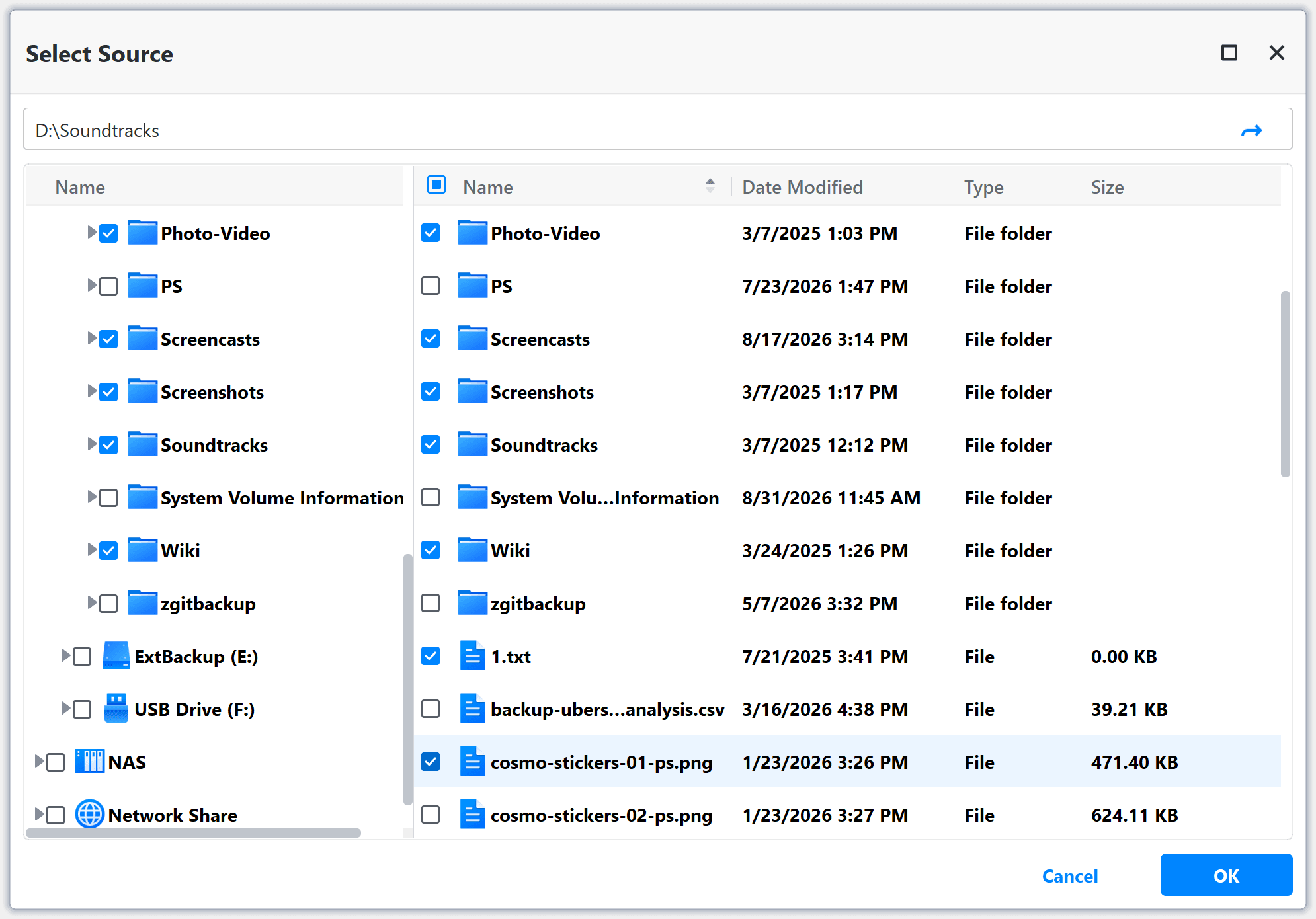The width and height of the screenshot is (1316, 919).
Task: Click the sort arrows on the Name column
Action: (x=710, y=186)
